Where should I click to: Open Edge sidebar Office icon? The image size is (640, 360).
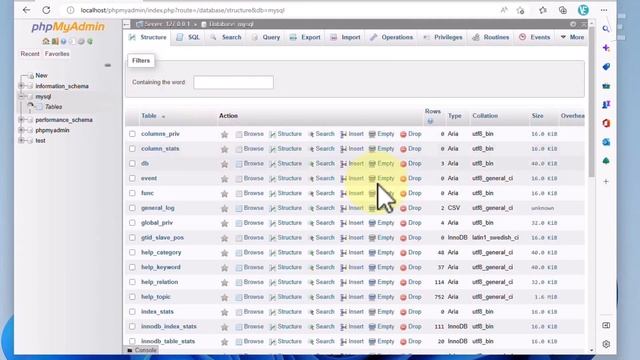[x=606, y=123]
